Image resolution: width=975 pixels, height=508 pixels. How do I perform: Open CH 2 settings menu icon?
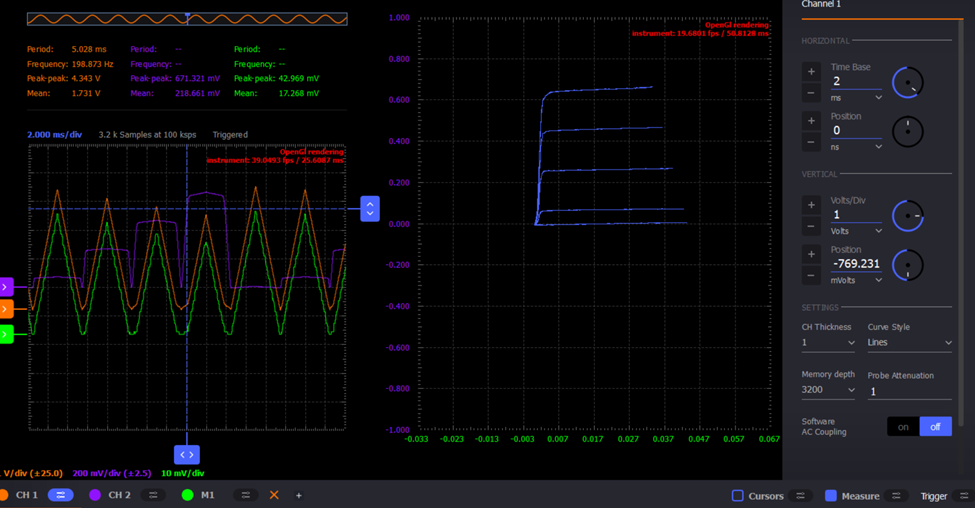[153, 495]
